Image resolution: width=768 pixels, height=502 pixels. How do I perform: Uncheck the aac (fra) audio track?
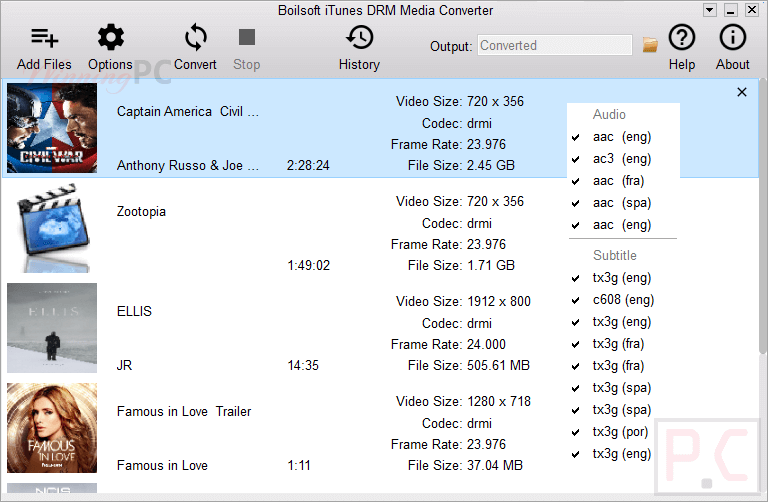pyautogui.click(x=576, y=182)
